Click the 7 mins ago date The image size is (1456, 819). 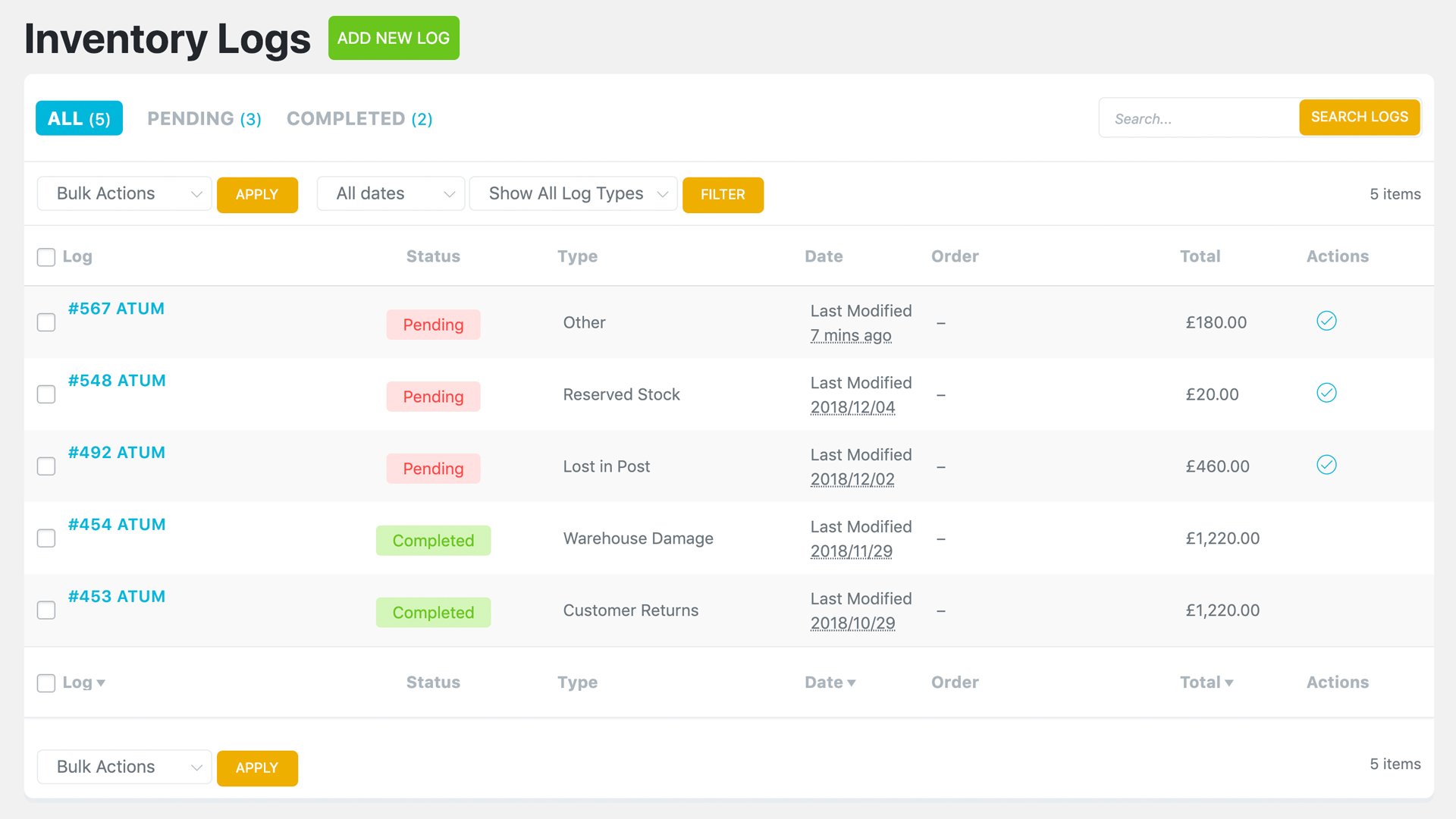(x=851, y=335)
